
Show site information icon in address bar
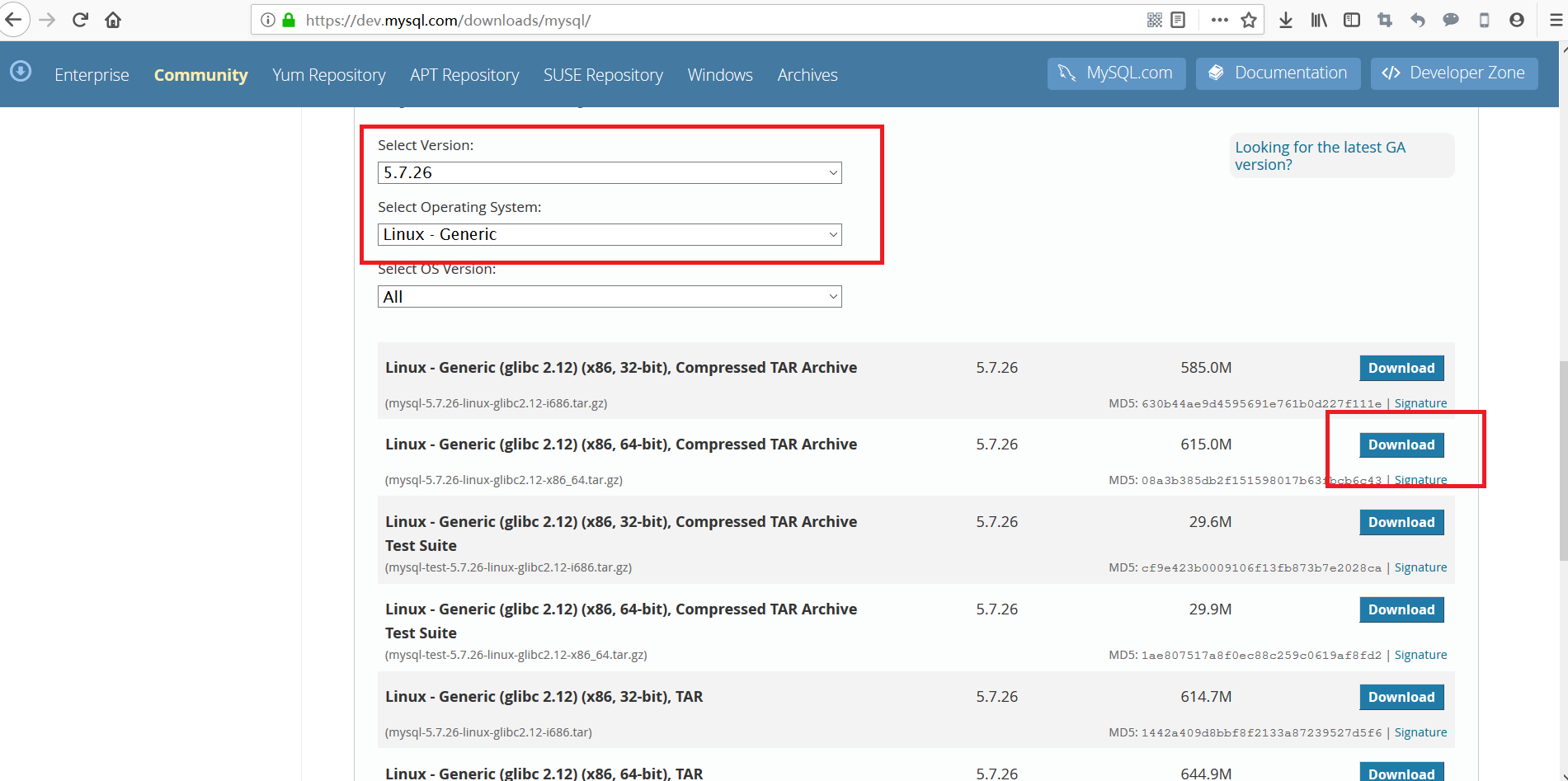tap(268, 20)
